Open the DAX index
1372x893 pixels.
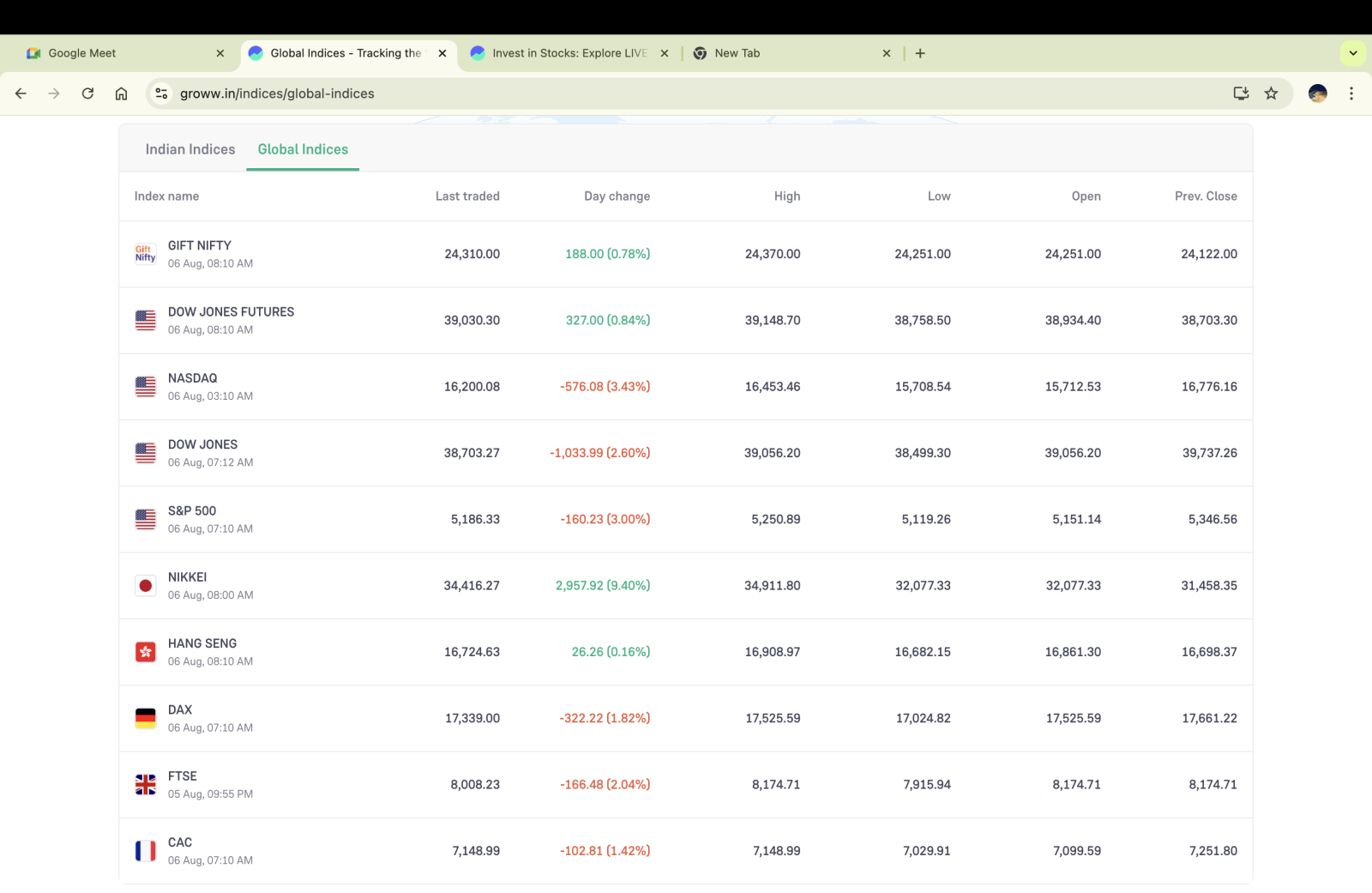pyautogui.click(x=180, y=709)
